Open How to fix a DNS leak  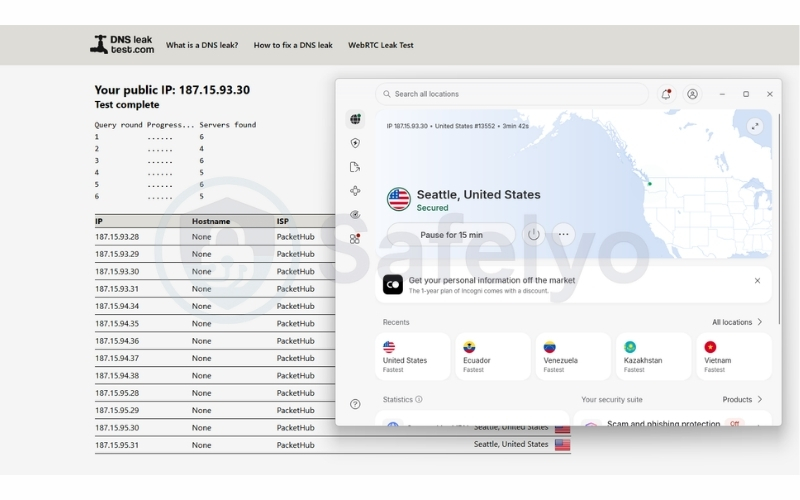(x=293, y=45)
